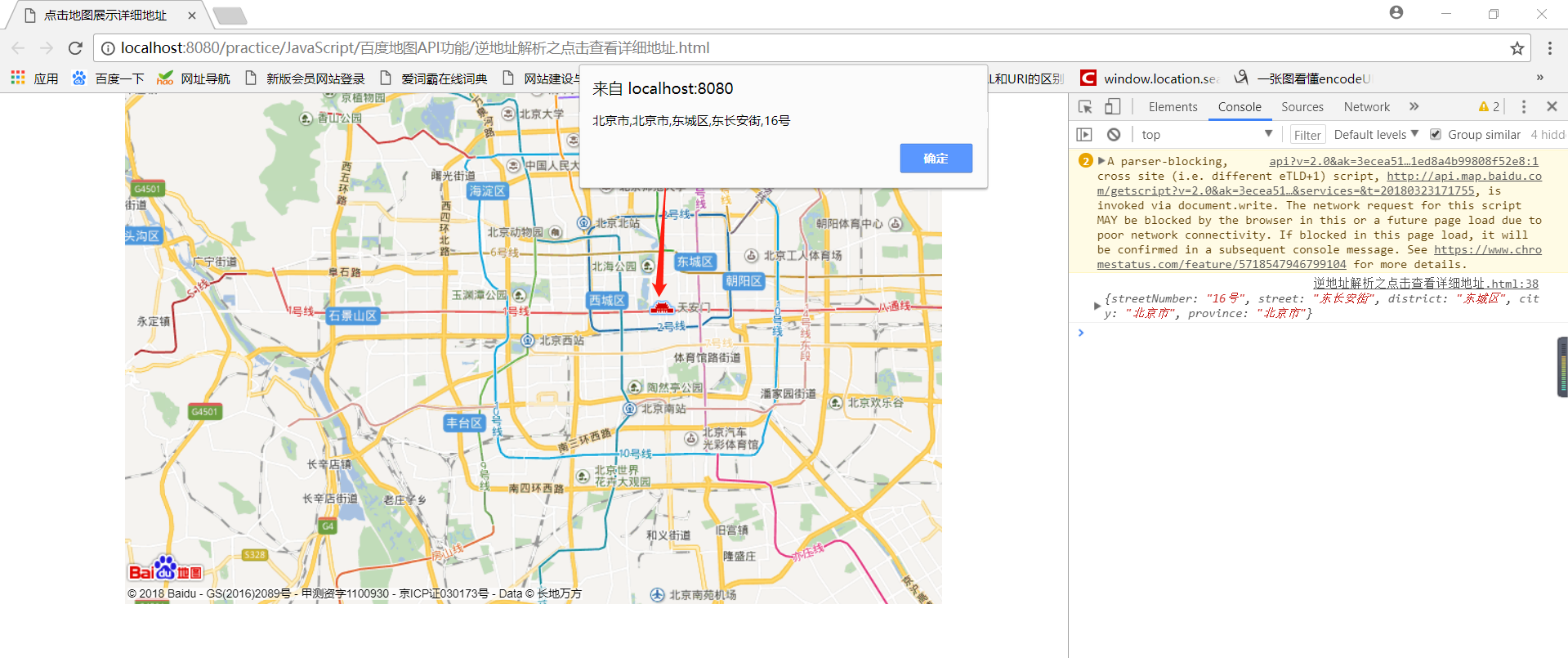Open the 应用 apps shortcut
The image size is (1568, 658).
34,78
